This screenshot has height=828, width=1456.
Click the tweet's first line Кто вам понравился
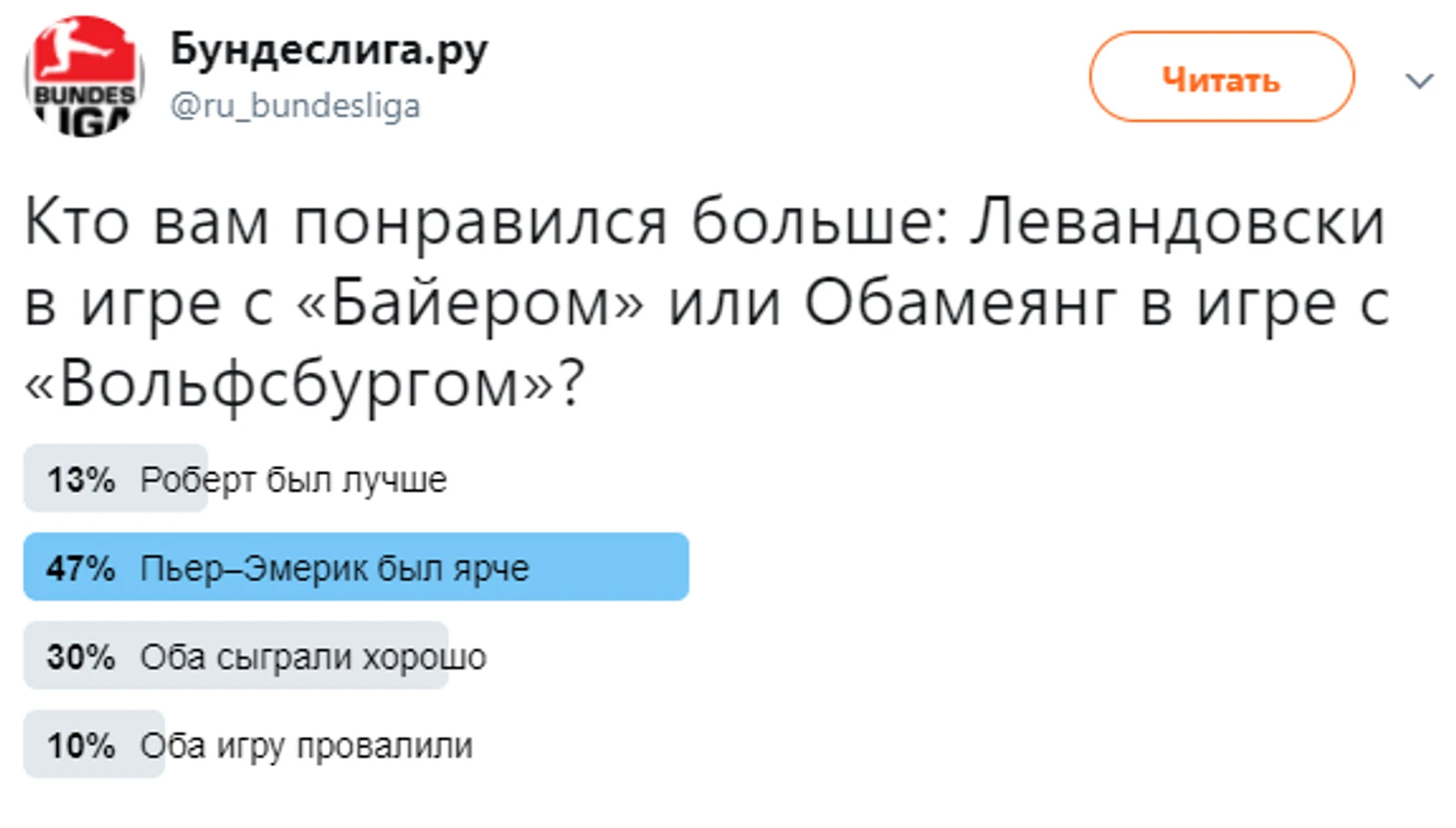[x=345, y=222]
